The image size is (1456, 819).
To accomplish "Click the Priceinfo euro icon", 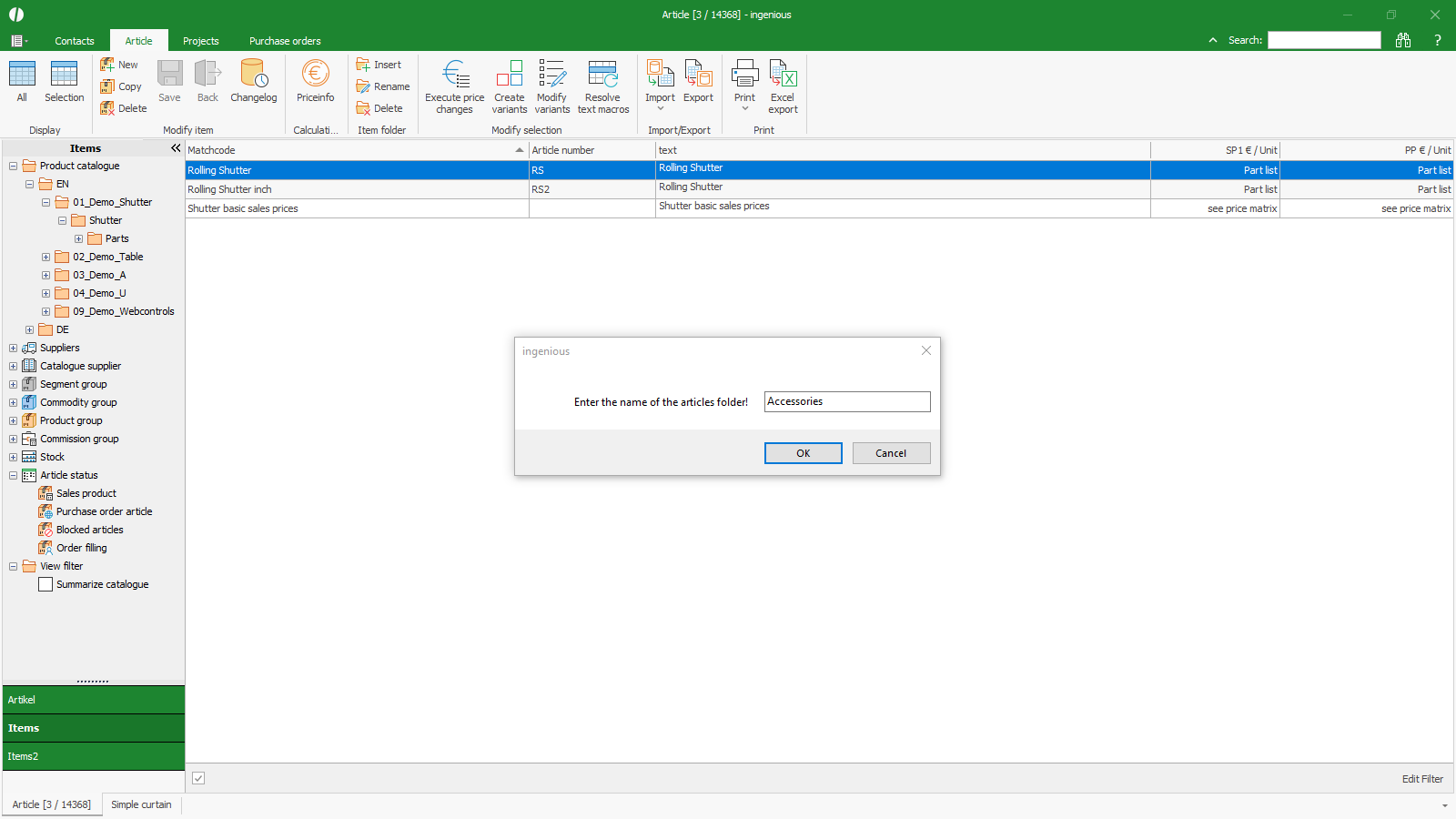I will [315, 75].
